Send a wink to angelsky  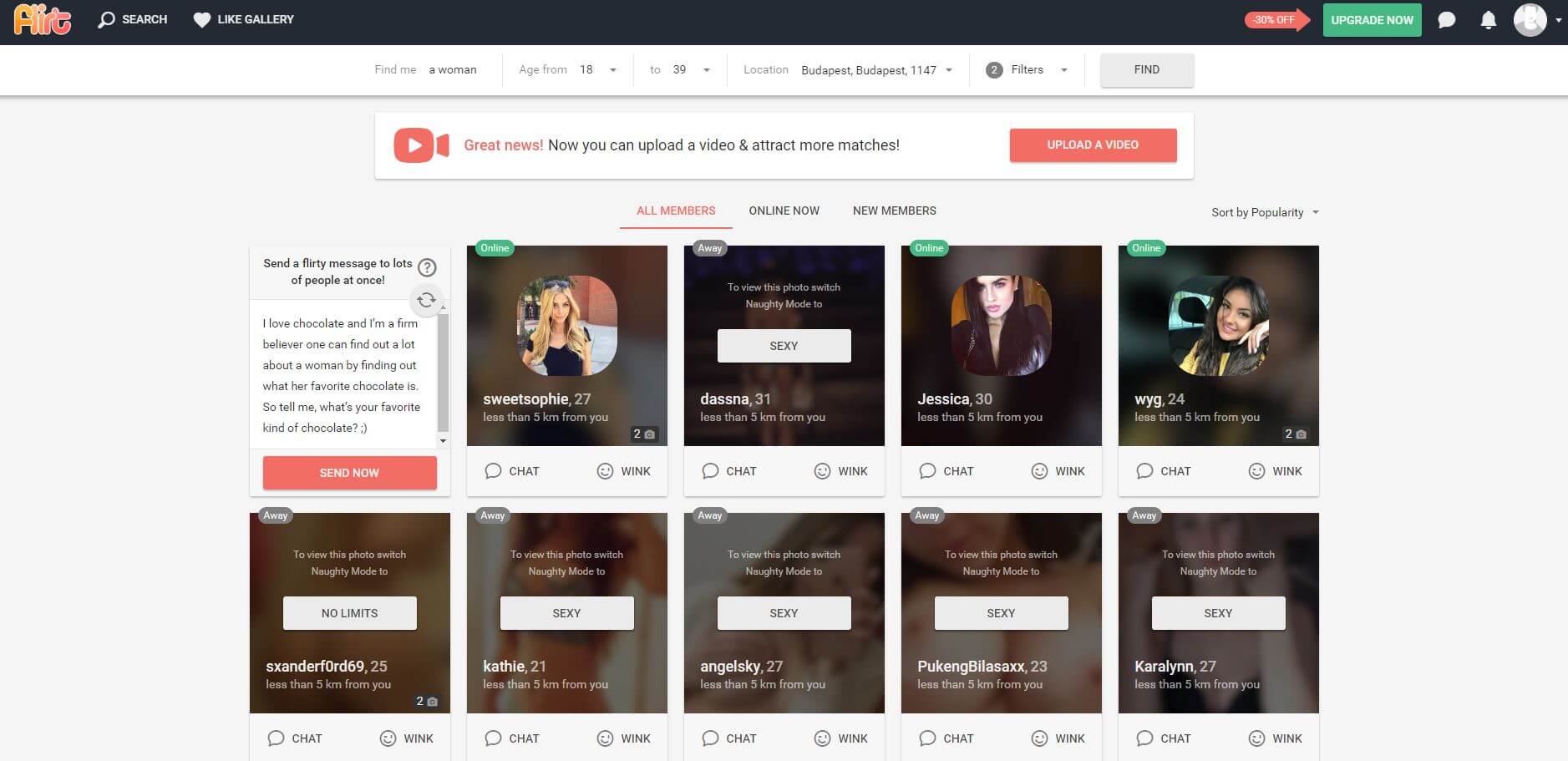pos(840,738)
